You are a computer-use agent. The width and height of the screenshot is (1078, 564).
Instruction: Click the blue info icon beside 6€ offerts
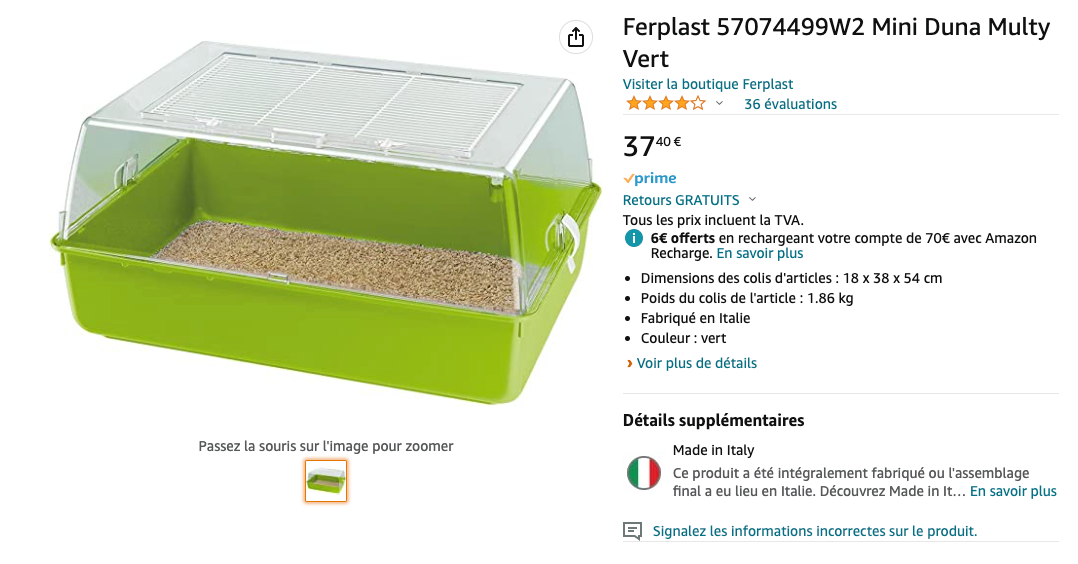click(633, 238)
